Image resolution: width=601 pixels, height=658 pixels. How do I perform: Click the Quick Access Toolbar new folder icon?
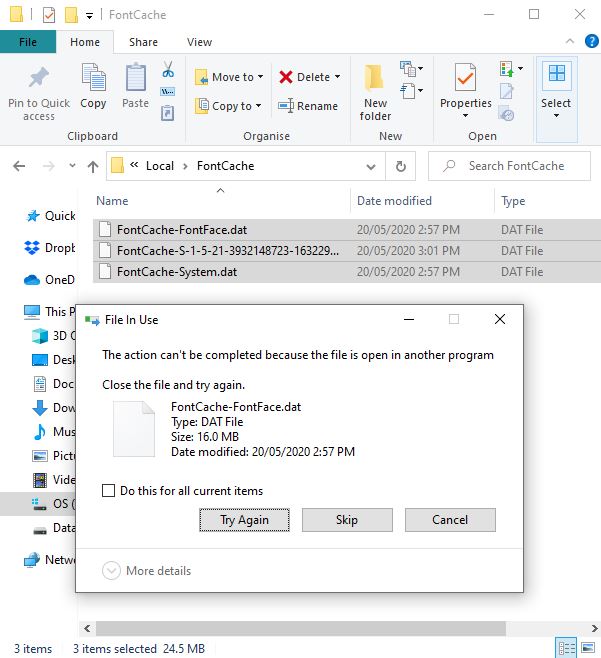pos(71,15)
